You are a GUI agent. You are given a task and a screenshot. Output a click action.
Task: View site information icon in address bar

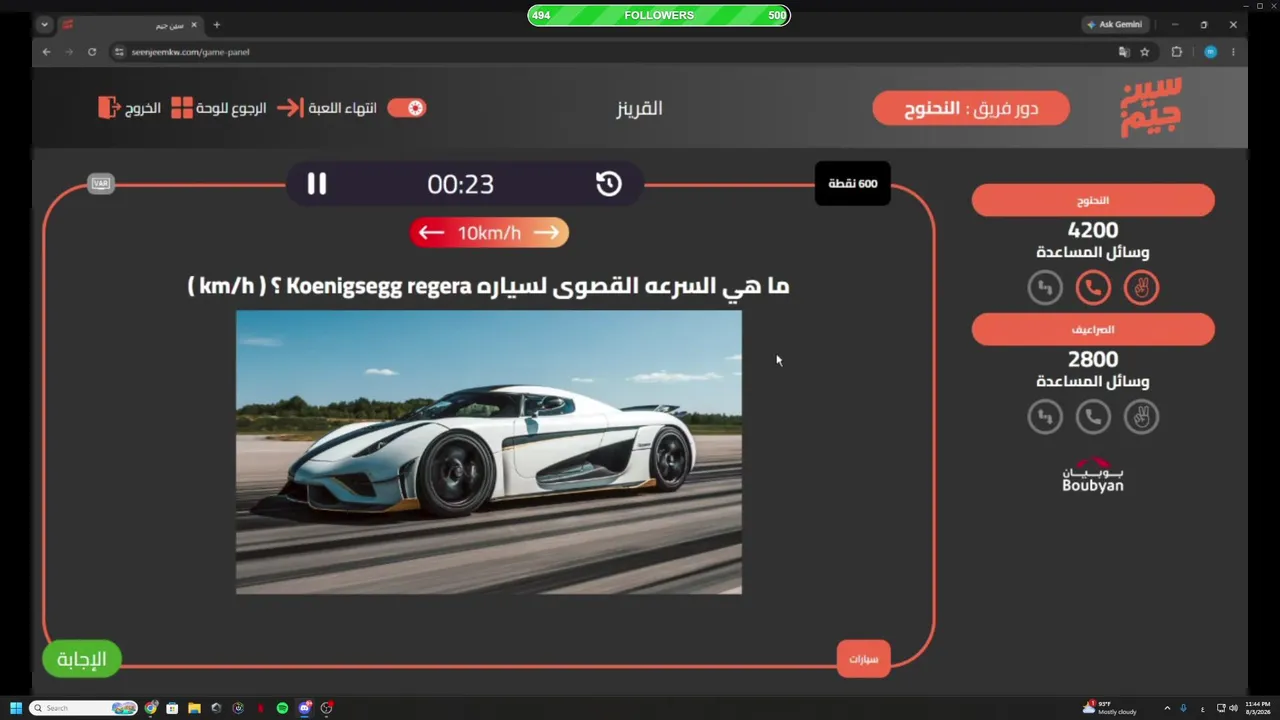coord(119,52)
